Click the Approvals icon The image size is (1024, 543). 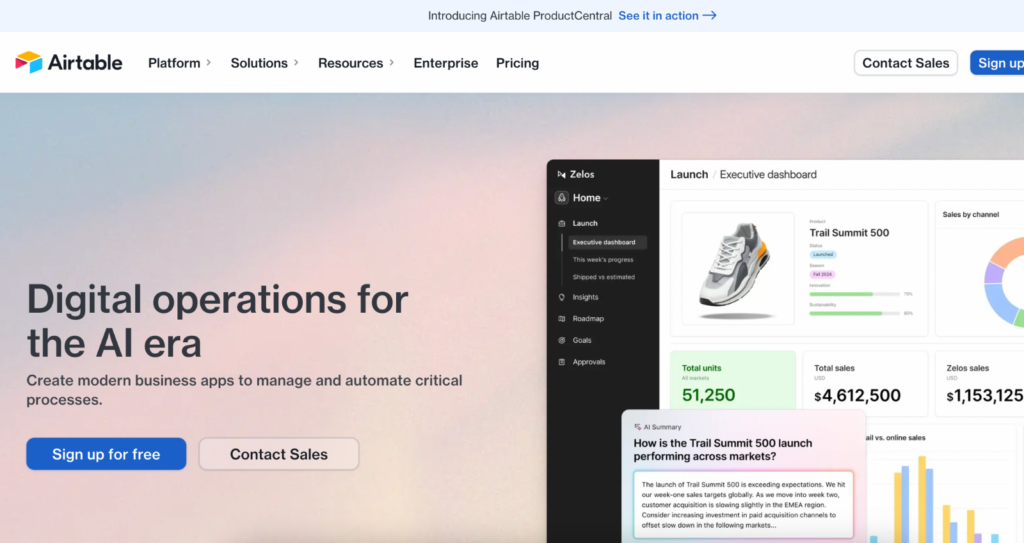tap(562, 362)
